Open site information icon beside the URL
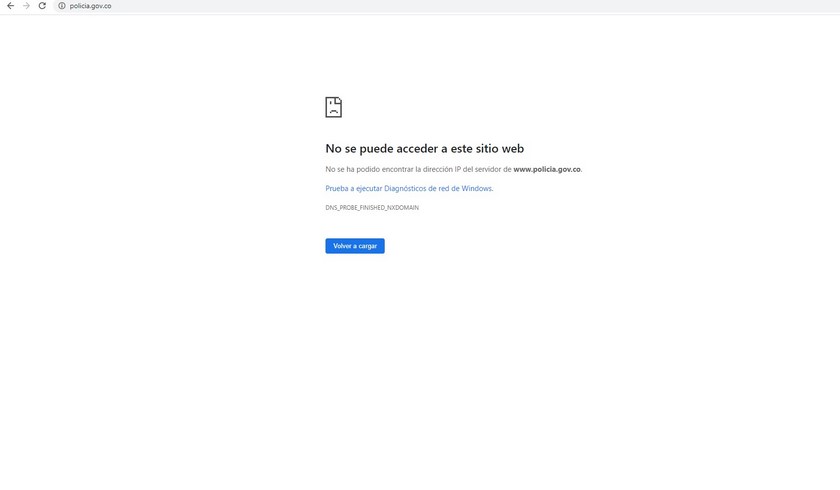The width and height of the screenshot is (840, 490). coord(61,6)
